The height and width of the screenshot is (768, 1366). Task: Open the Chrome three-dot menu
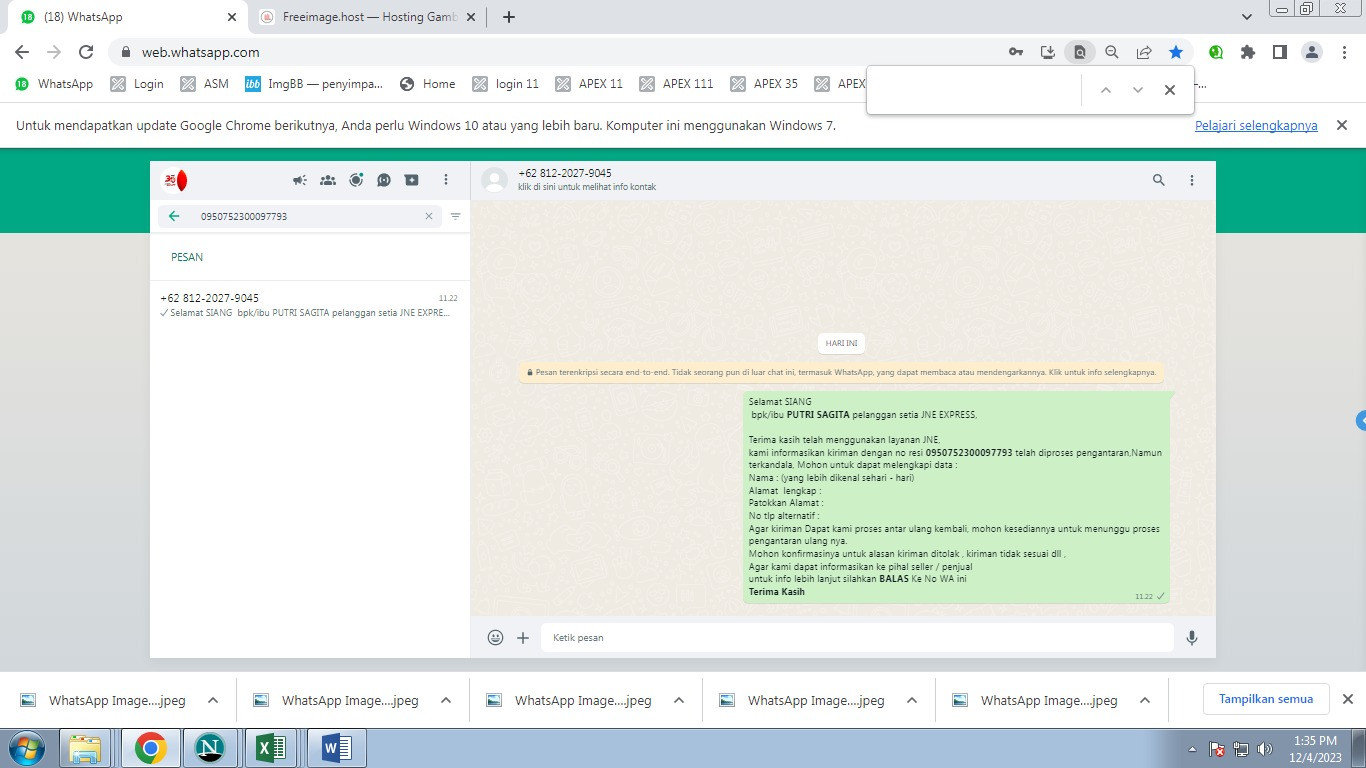(x=1344, y=52)
